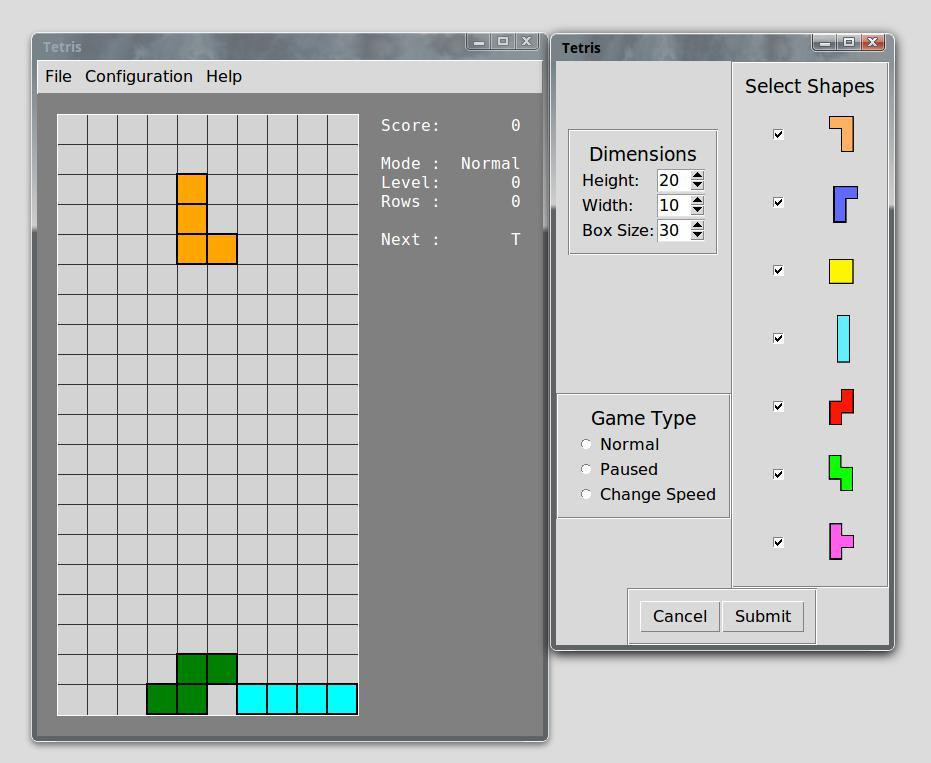The height and width of the screenshot is (763, 931).
Task: Uncheck the red shape checkbox
Action: [x=778, y=406]
